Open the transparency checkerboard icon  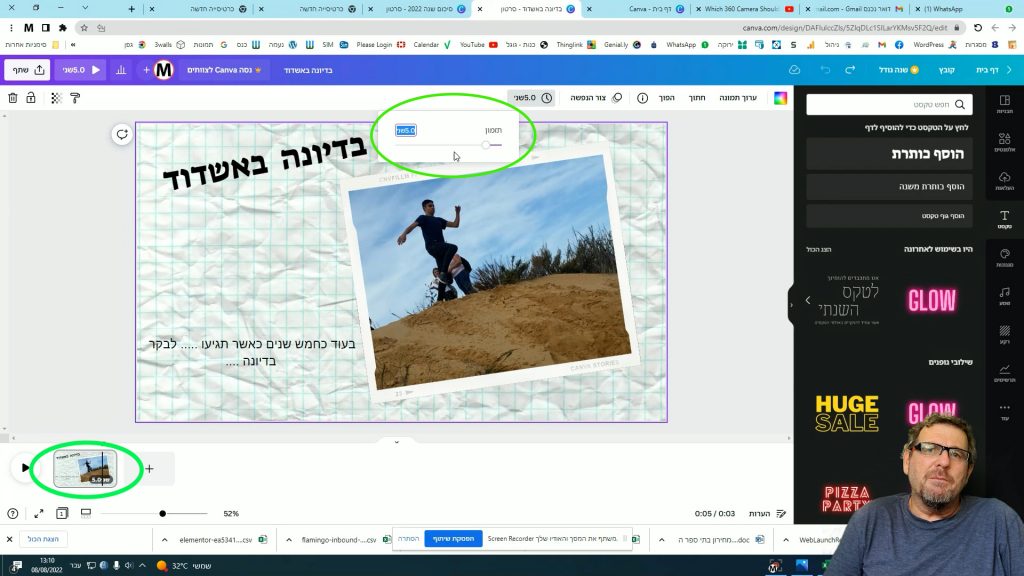tap(56, 98)
